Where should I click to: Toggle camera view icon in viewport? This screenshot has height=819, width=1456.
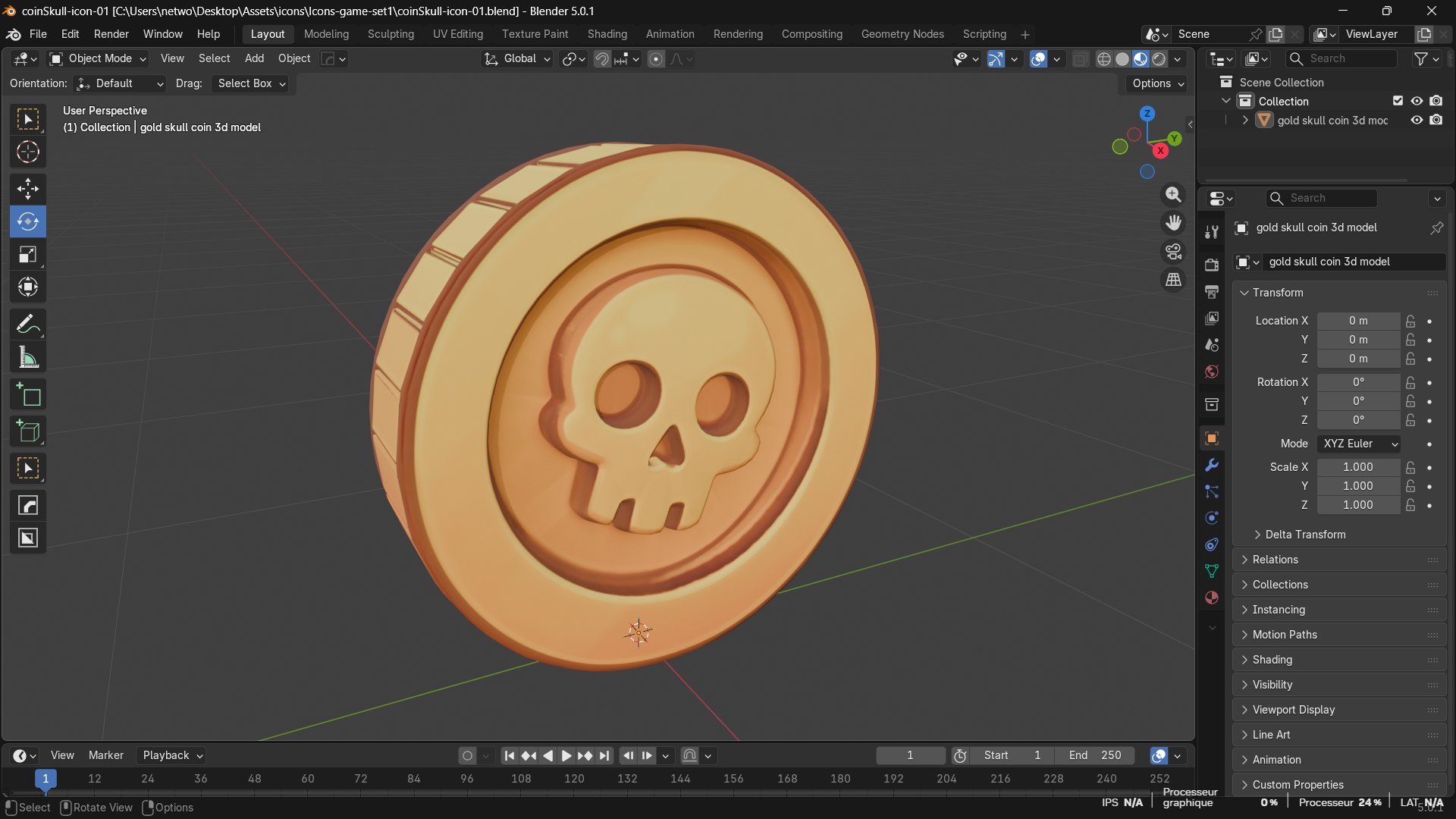[x=1173, y=251]
